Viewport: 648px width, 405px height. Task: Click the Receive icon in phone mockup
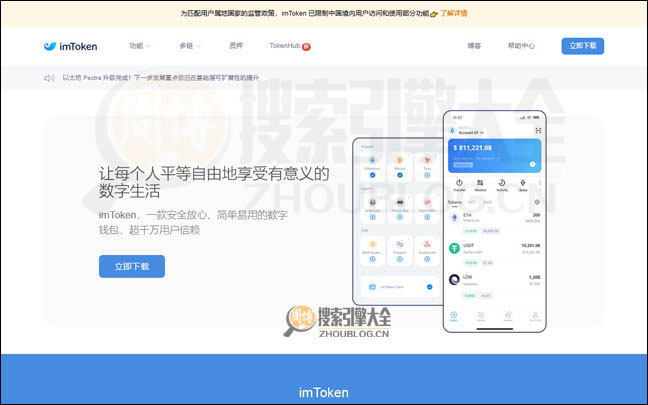click(480, 182)
